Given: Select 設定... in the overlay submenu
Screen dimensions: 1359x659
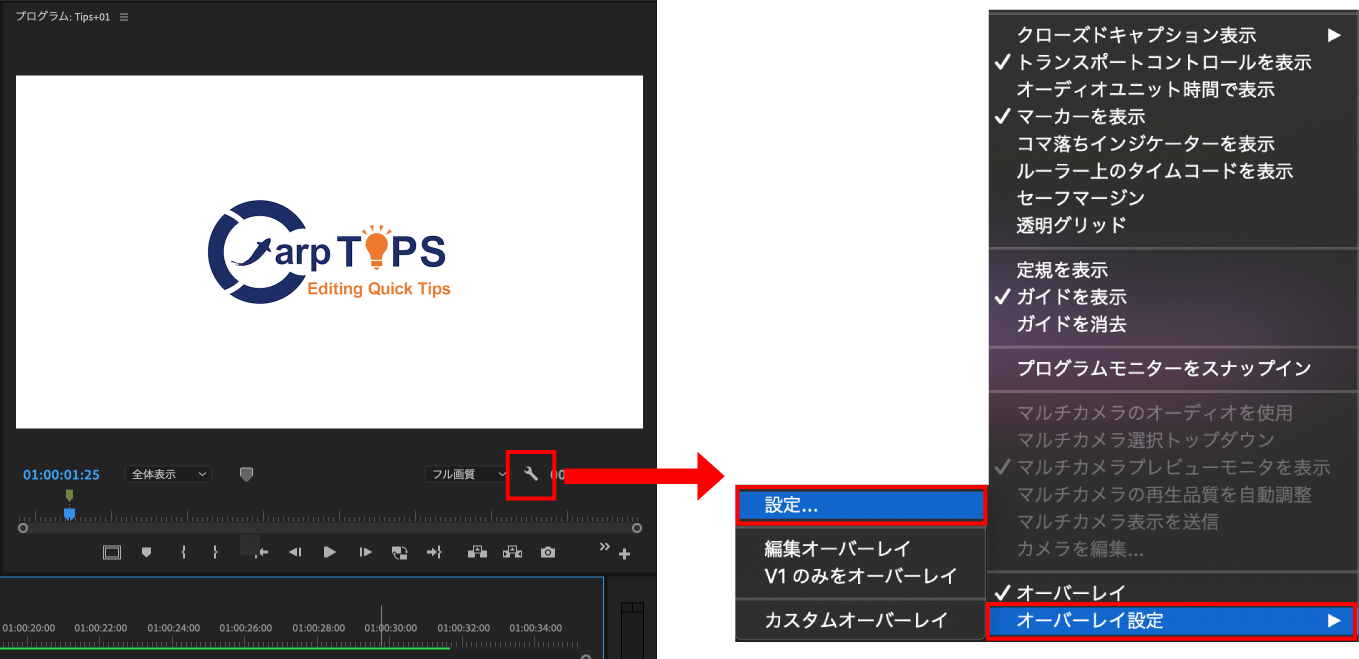Looking at the screenshot, I should pos(861,505).
